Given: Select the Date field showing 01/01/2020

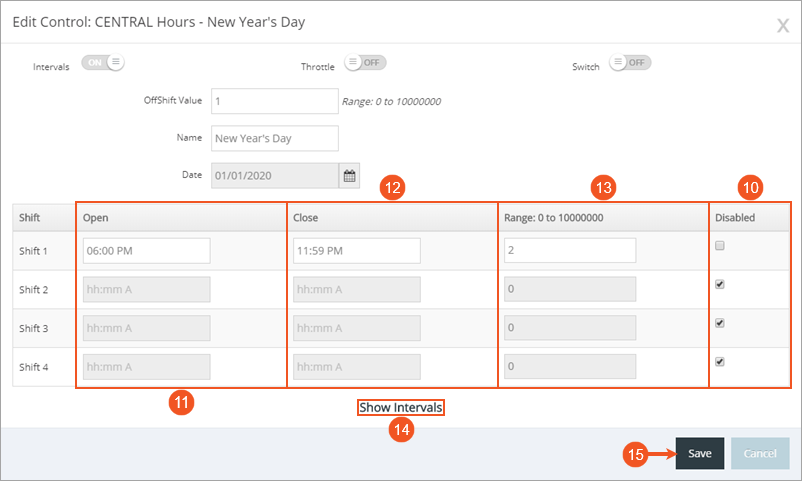Looking at the screenshot, I should pyautogui.click(x=275, y=176).
